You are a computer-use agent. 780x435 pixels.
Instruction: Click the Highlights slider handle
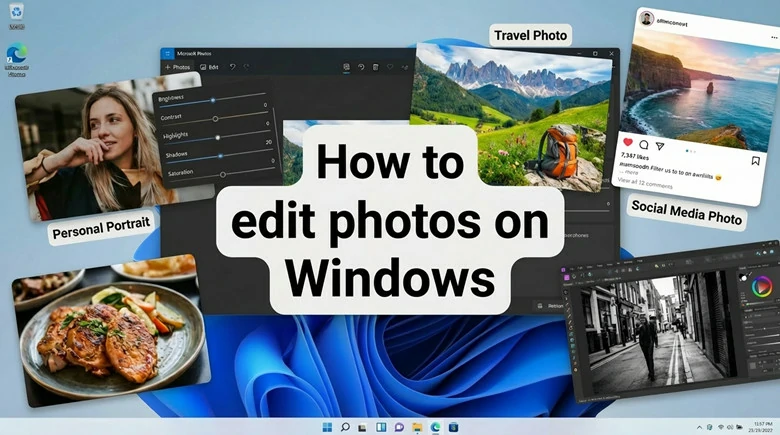[217, 137]
